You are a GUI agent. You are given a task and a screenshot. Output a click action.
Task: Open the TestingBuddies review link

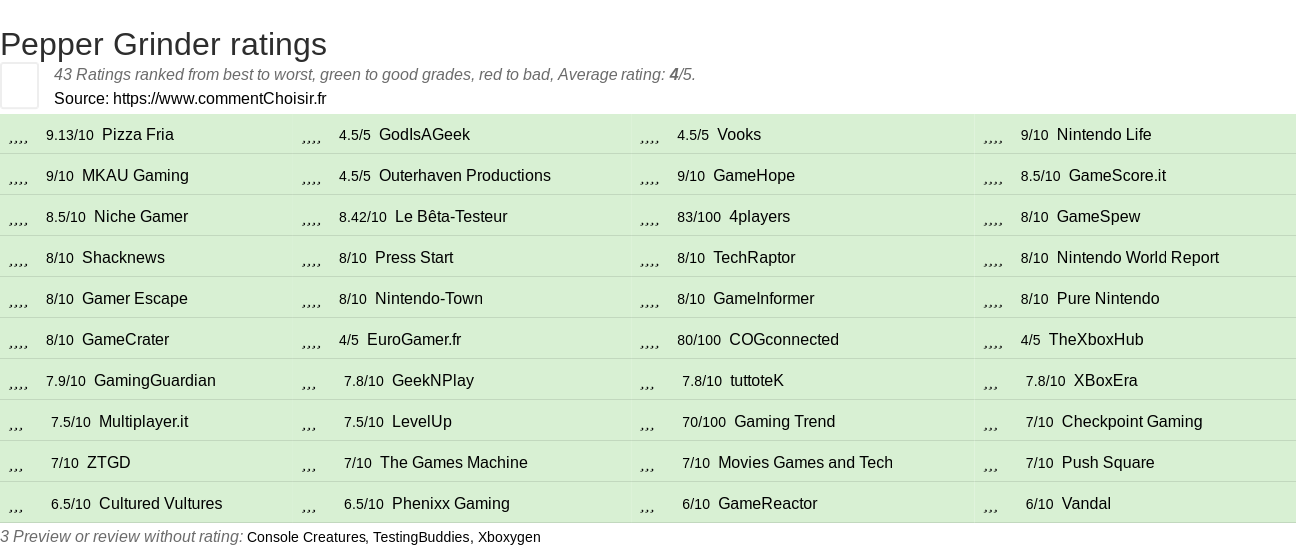421,537
